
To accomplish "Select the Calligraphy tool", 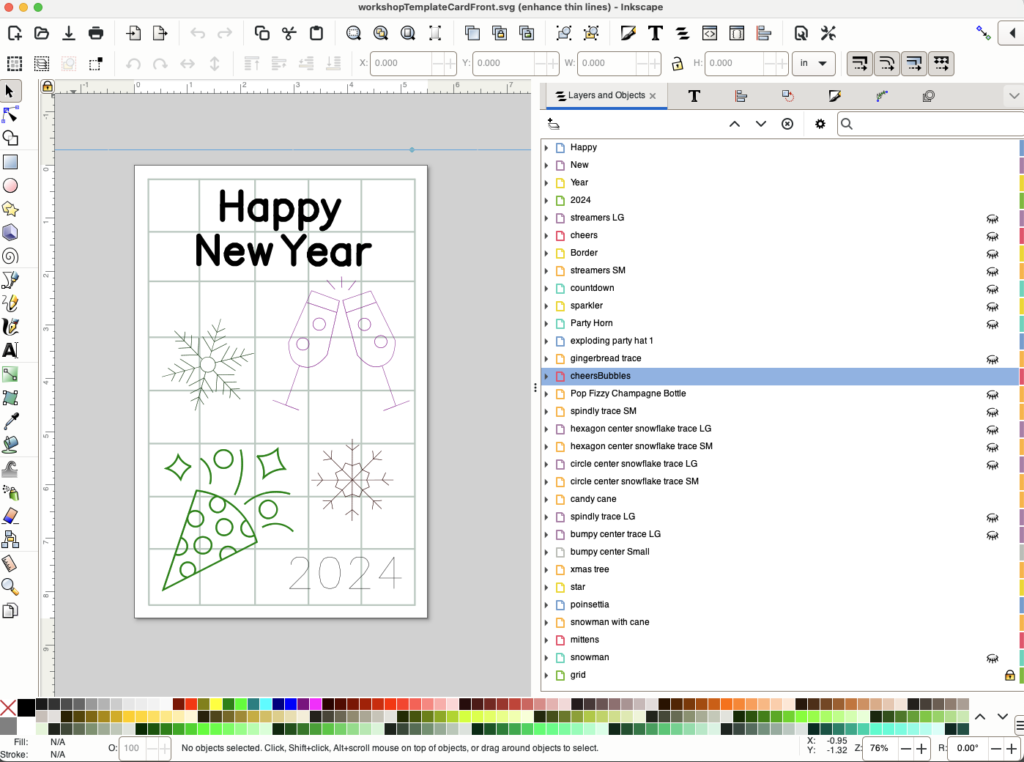I will [10, 326].
